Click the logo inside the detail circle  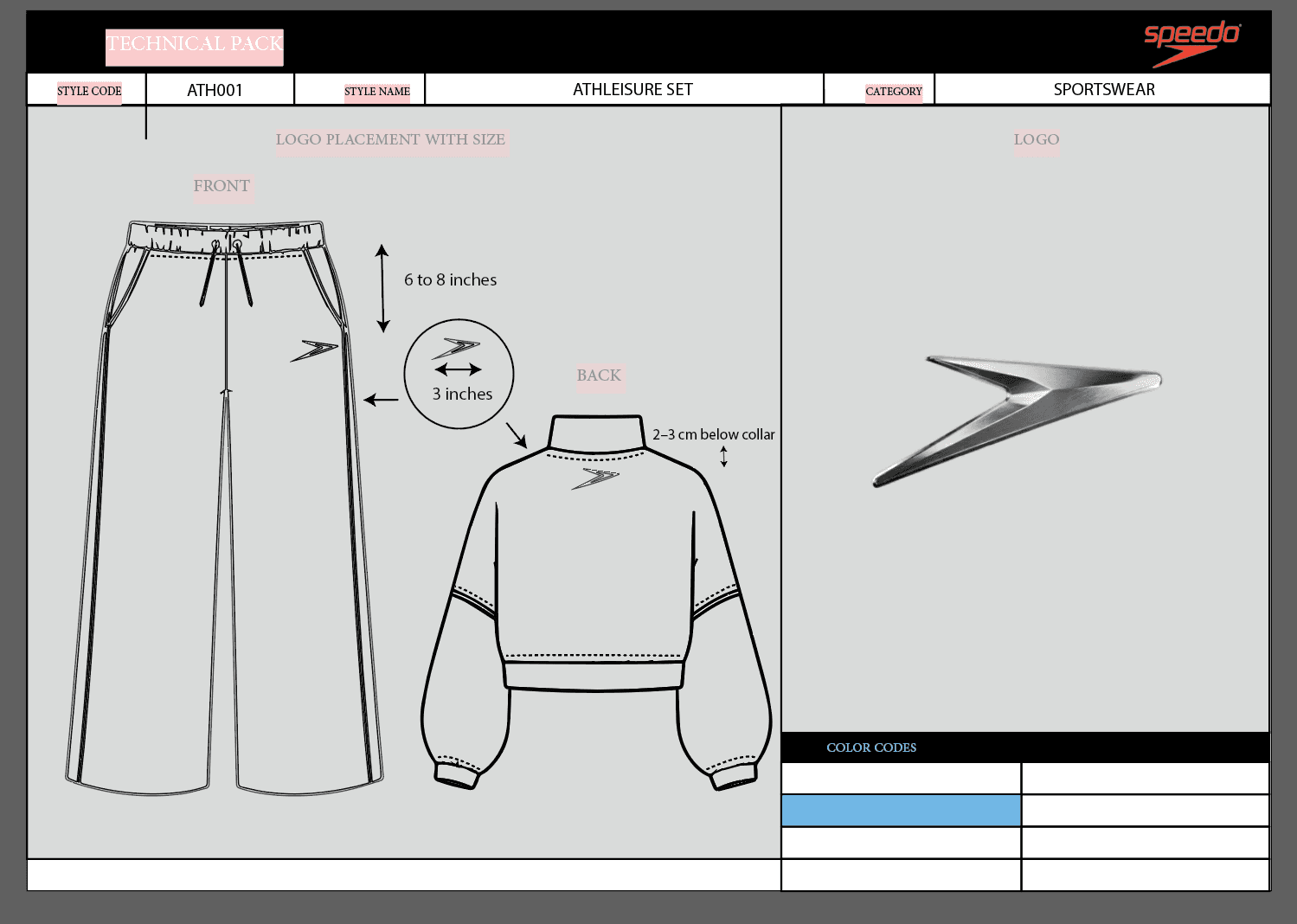(456, 349)
